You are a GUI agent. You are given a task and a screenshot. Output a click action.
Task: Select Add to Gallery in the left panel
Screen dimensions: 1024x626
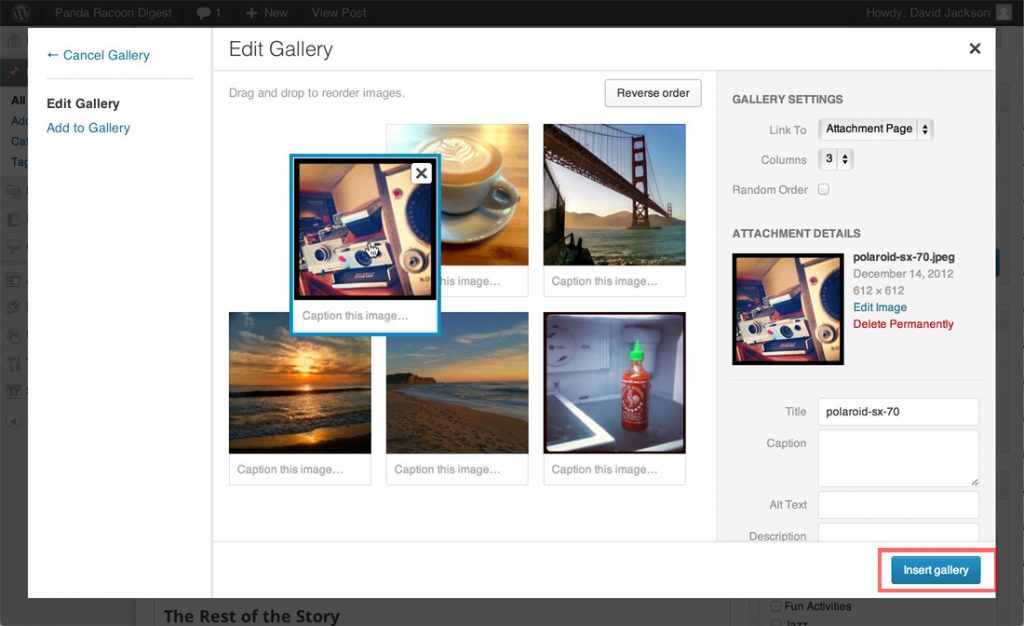[x=88, y=128]
